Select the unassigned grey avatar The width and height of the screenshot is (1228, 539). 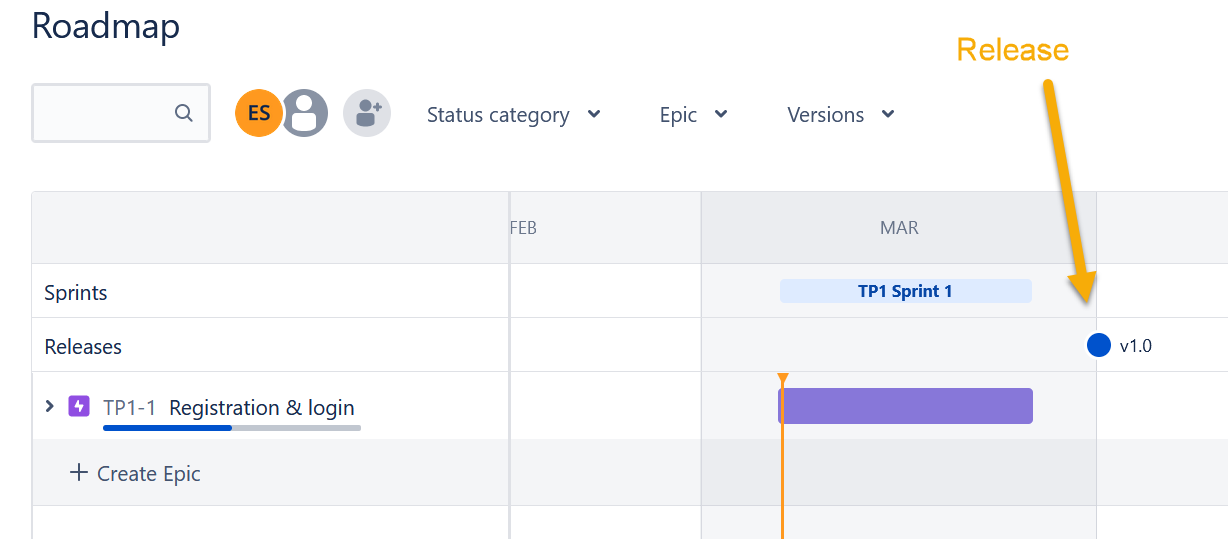[305, 113]
